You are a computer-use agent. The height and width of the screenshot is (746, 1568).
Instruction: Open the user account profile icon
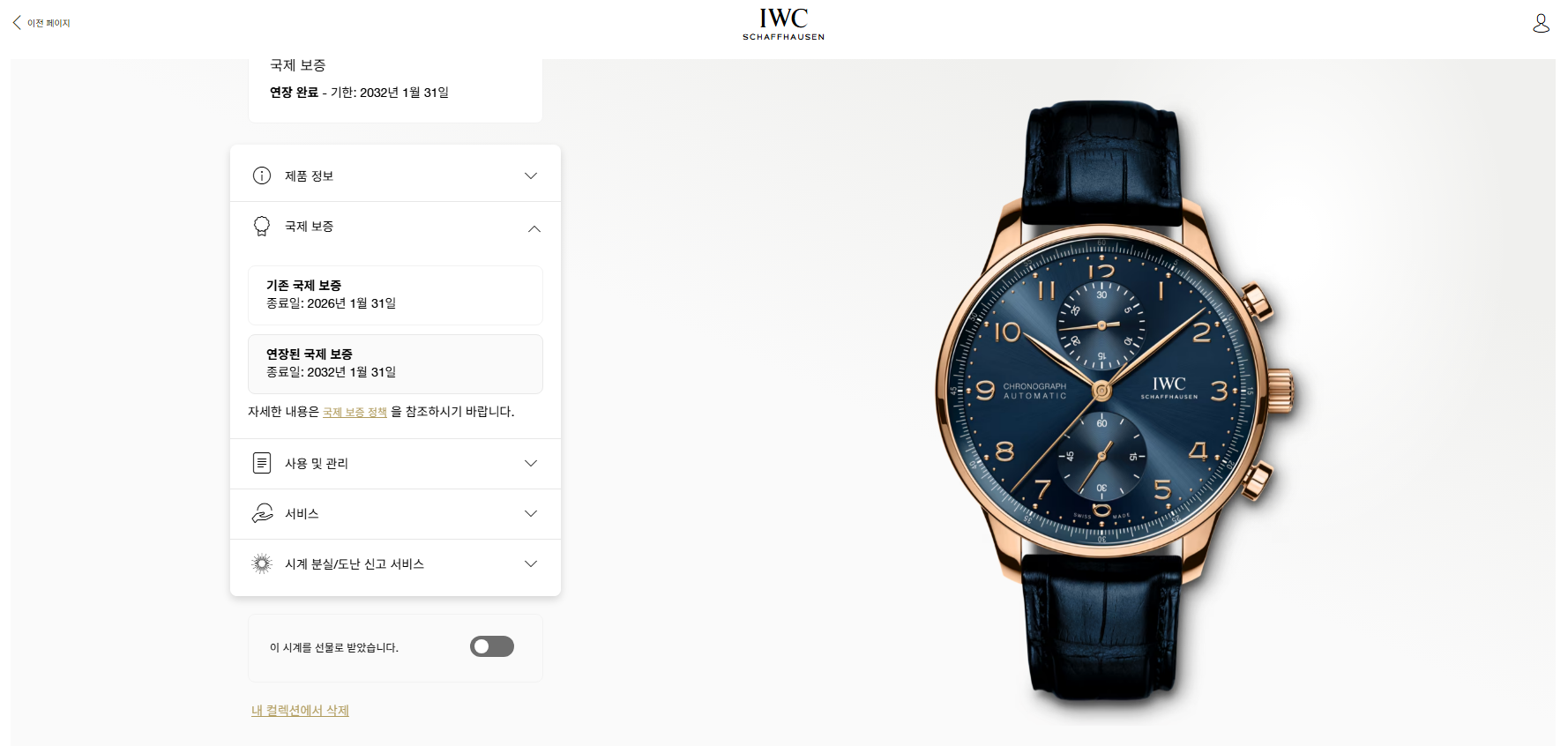(1541, 23)
